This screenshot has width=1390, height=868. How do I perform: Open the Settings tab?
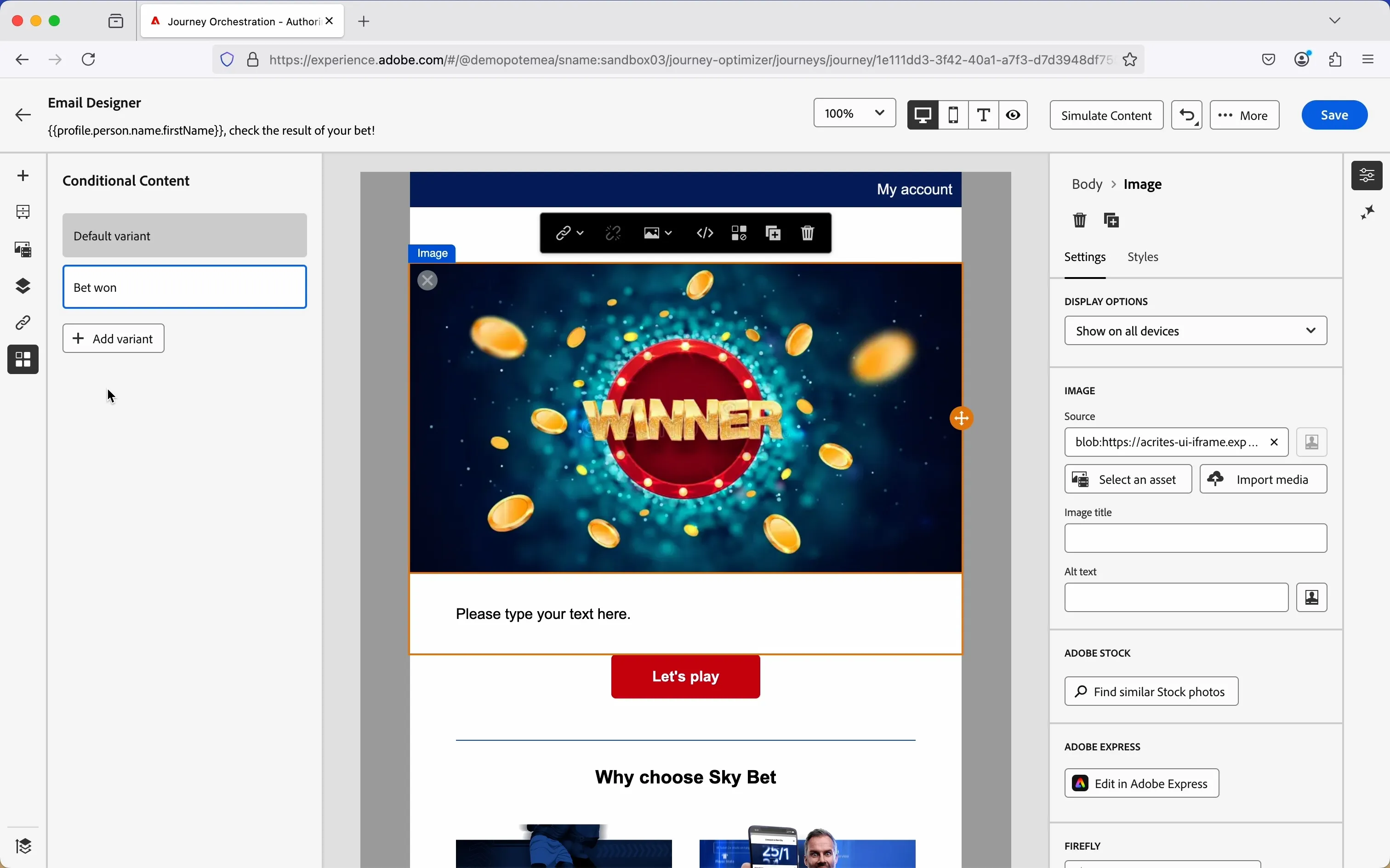(1085, 258)
